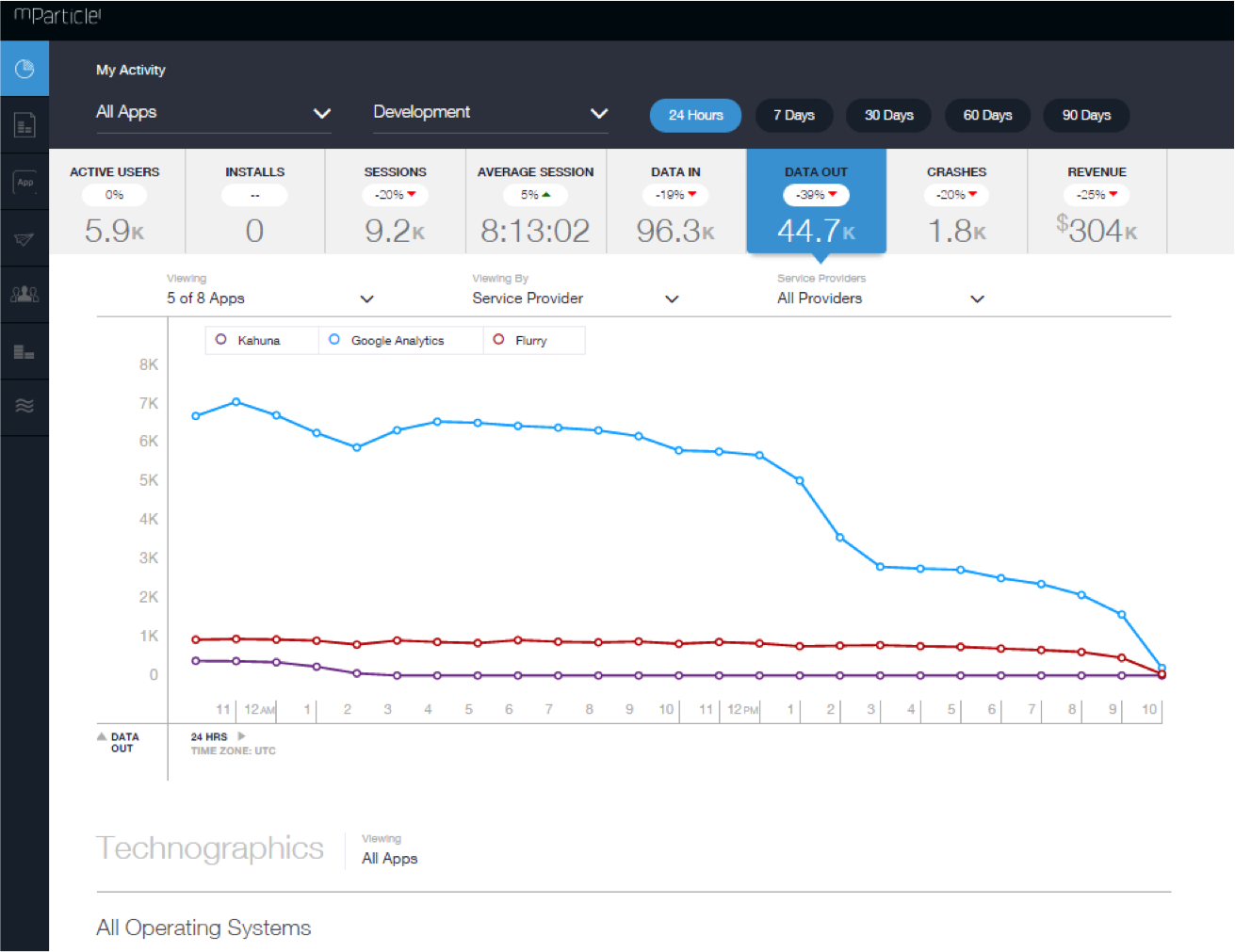Click the report document sidebar icon
Viewport: 1235px width, 952px height.
coord(24,125)
